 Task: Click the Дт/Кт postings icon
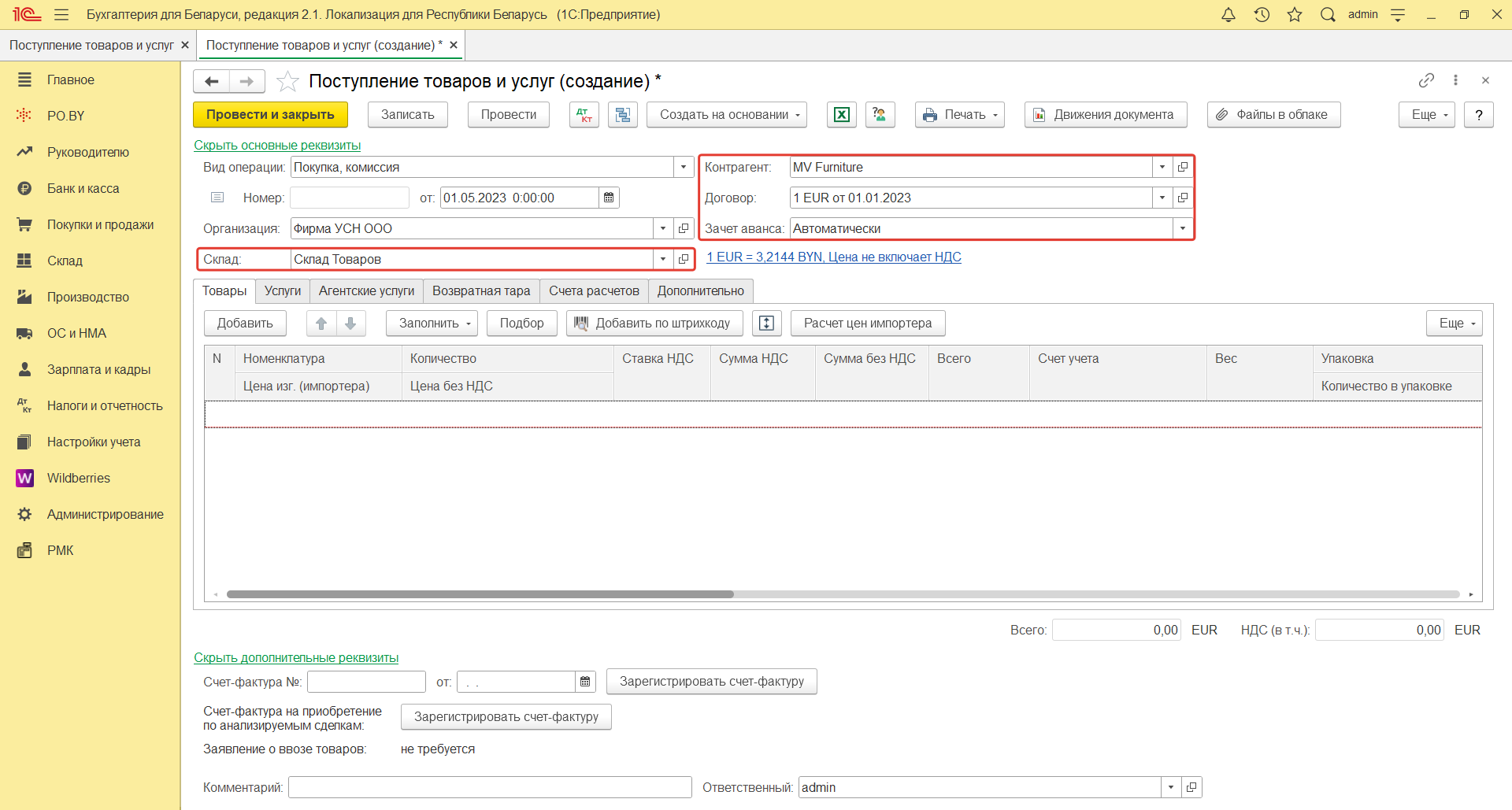click(584, 115)
